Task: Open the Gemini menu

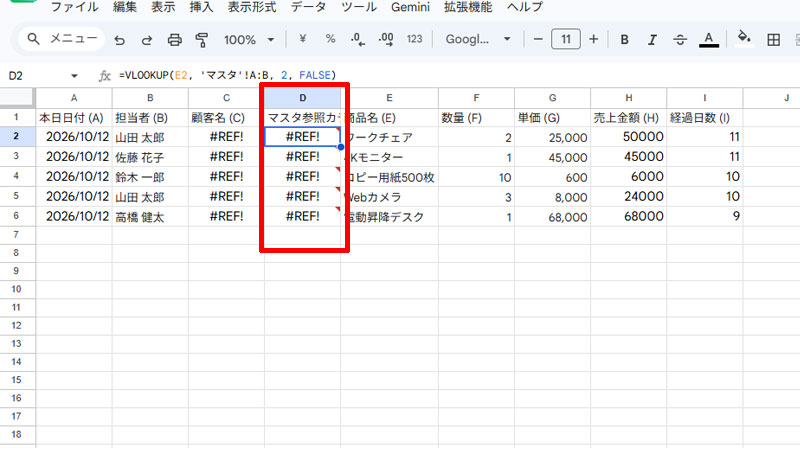Action: point(410,7)
